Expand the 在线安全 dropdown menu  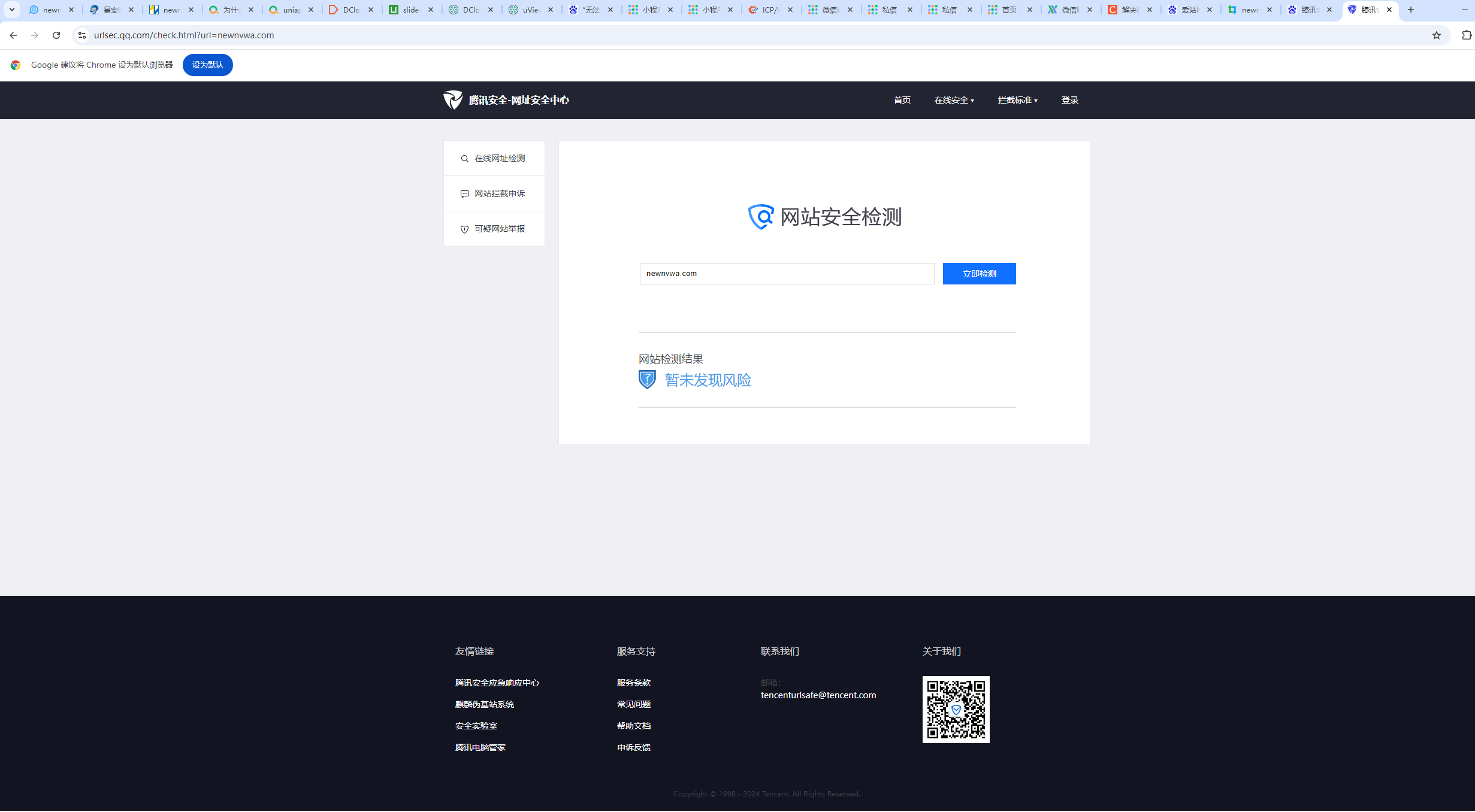[x=954, y=100]
